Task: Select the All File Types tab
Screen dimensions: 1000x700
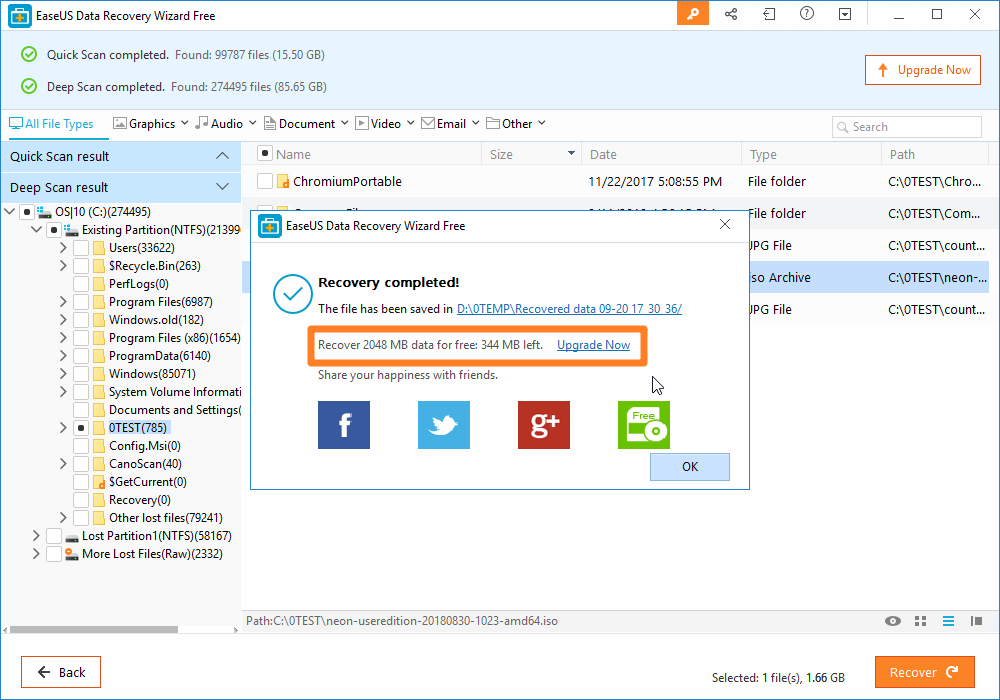Action: coord(51,124)
